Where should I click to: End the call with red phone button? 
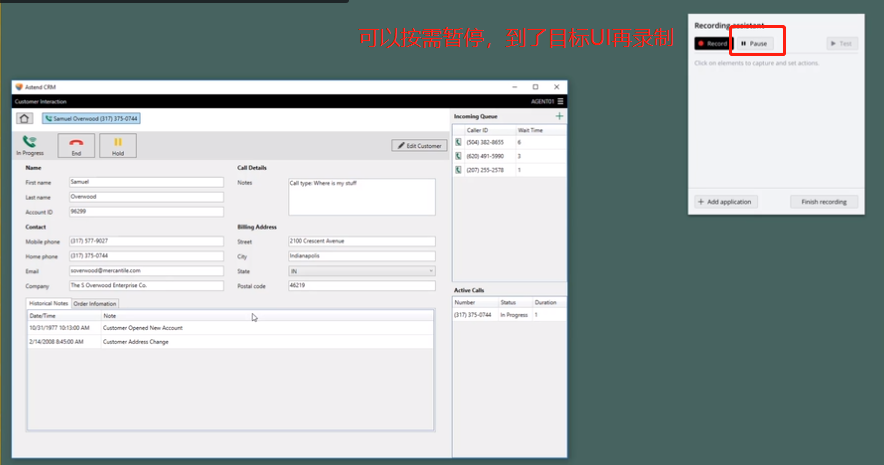pyautogui.click(x=76, y=145)
